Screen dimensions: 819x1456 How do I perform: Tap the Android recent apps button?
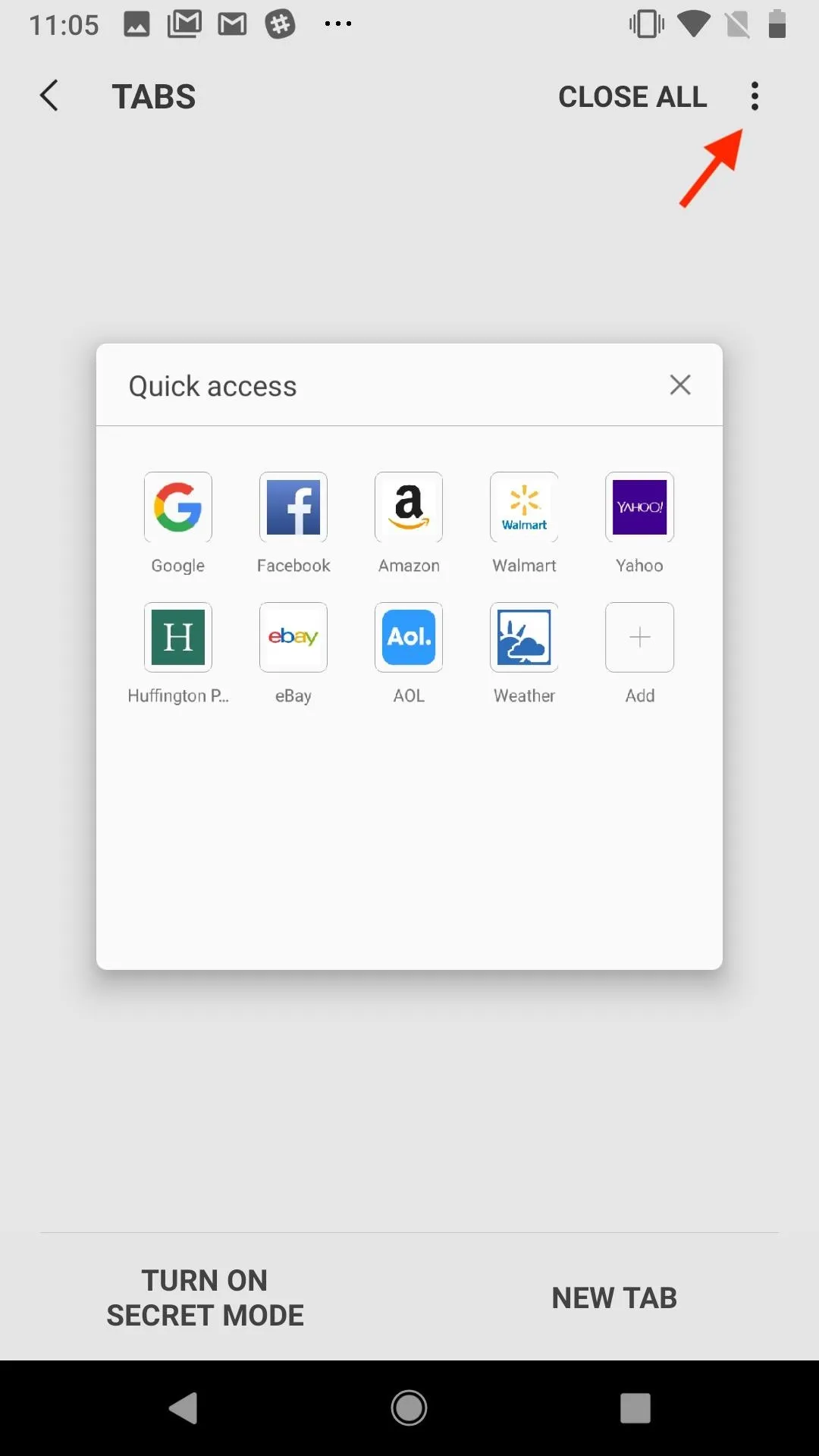635,1408
